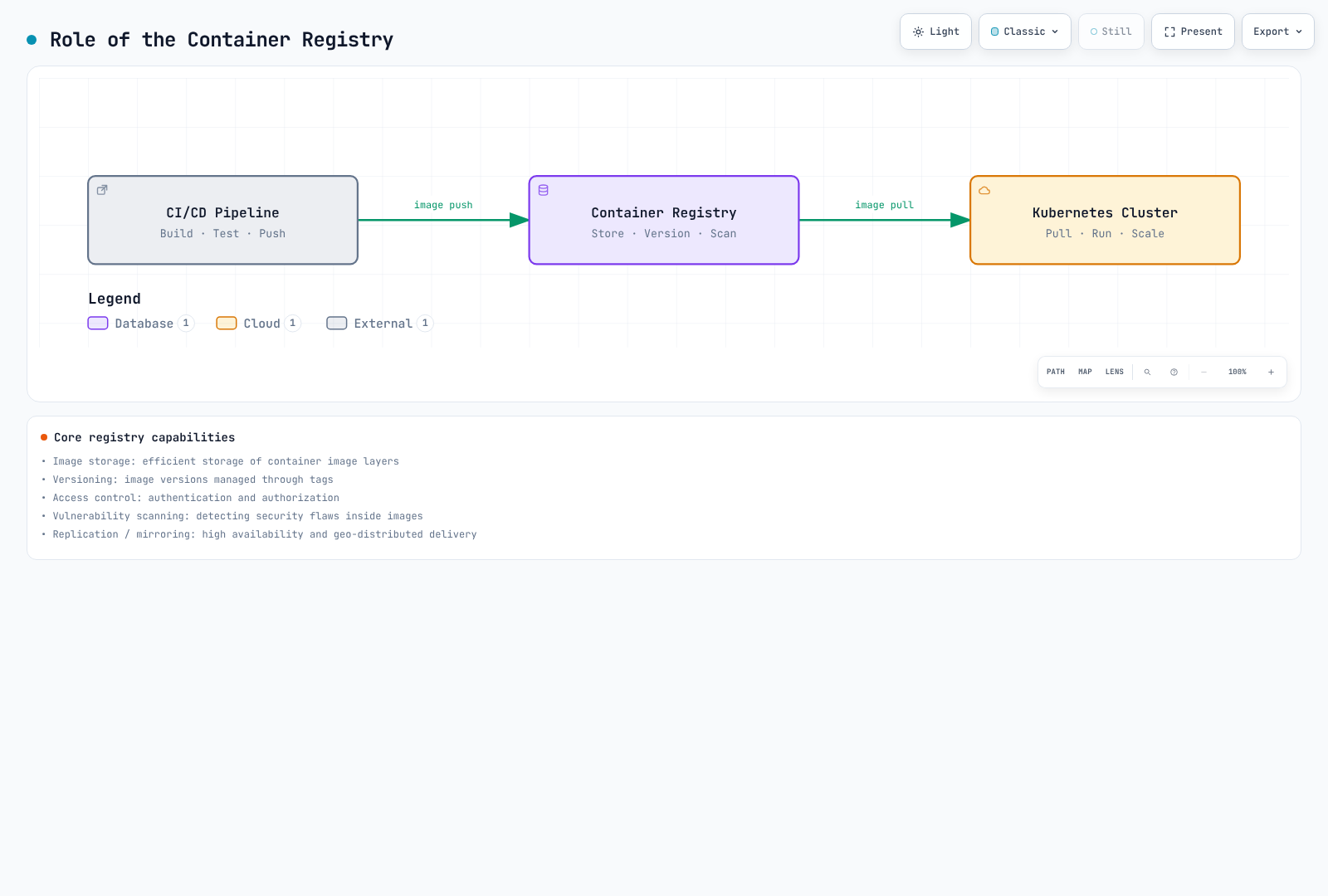The image size is (1328, 896).
Task: Click the 'Access control' bullet line
Action: pyautogui.click(x=196, y=498)
